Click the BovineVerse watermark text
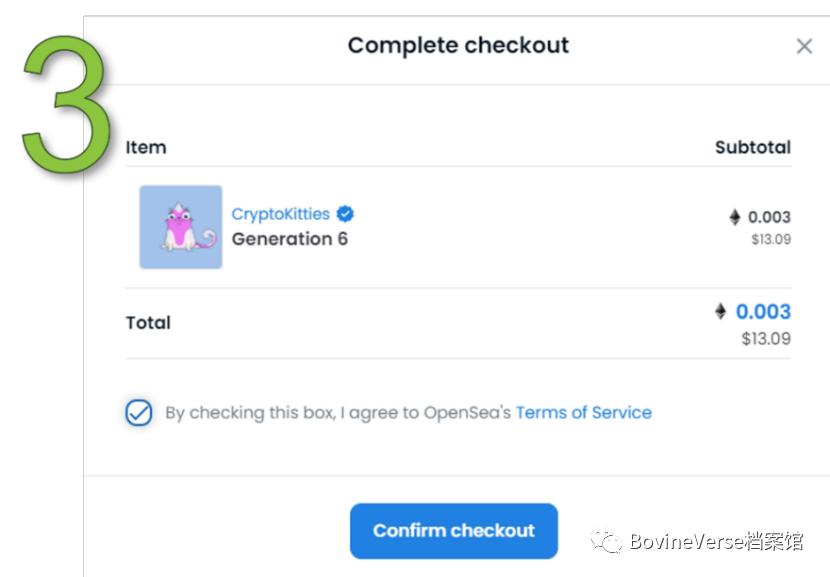This screenshot has width=830, height=577. coord(715,542)
